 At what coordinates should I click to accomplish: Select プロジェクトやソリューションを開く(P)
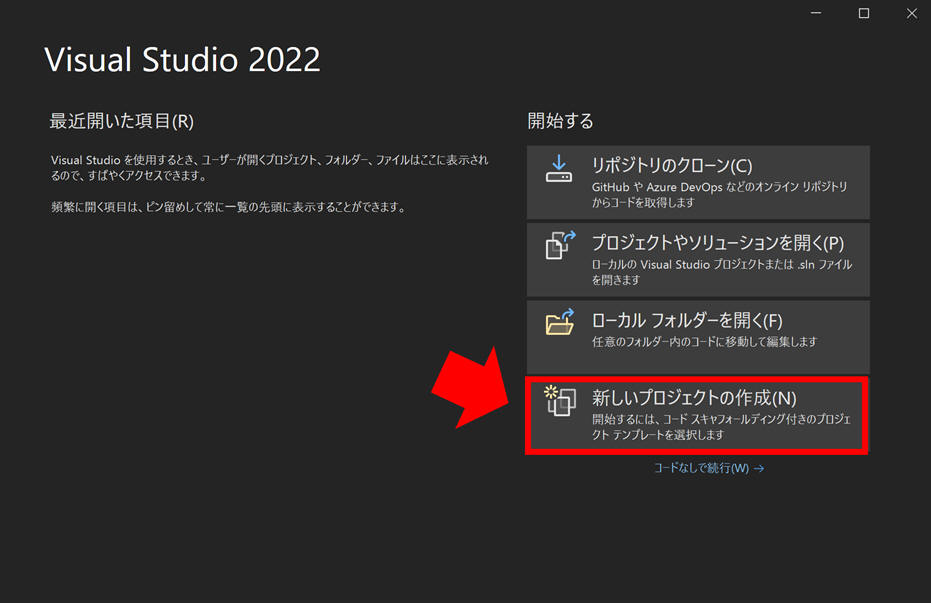click(698, 260)
